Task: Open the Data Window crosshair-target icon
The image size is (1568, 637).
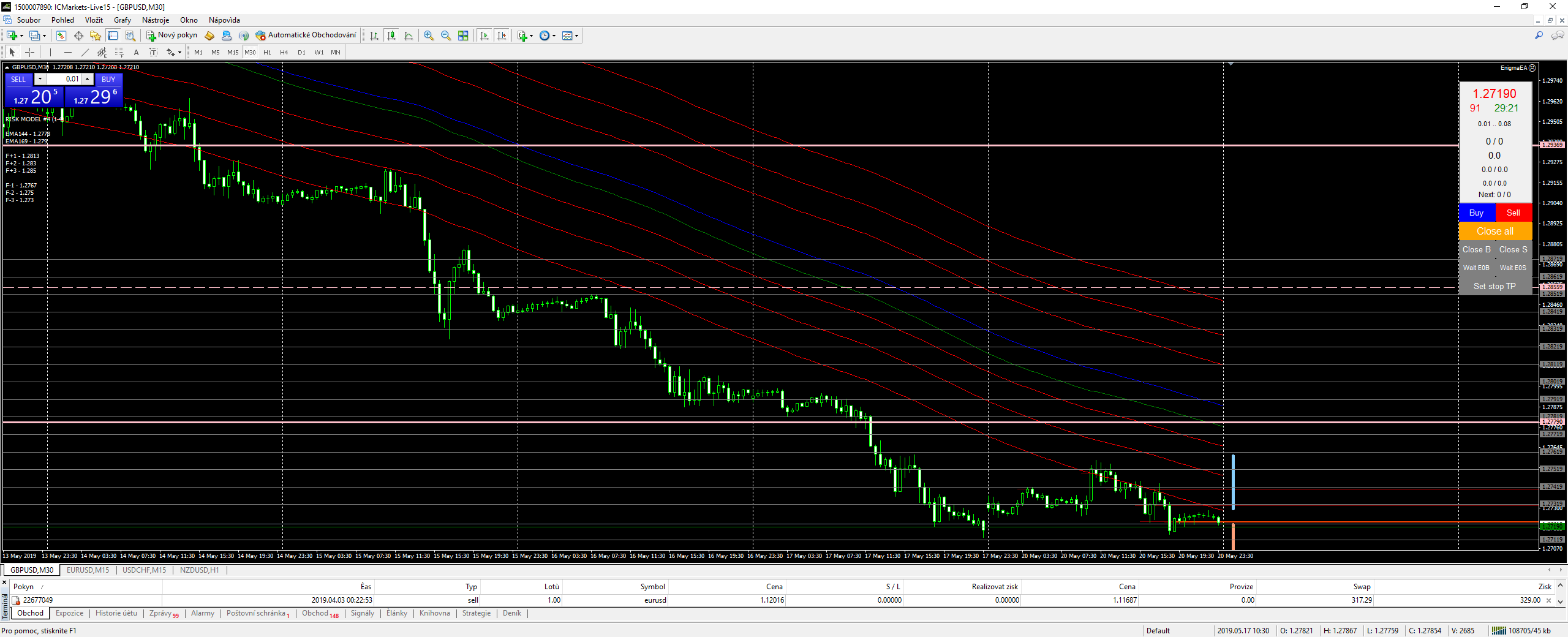Action: coord(78,36)
